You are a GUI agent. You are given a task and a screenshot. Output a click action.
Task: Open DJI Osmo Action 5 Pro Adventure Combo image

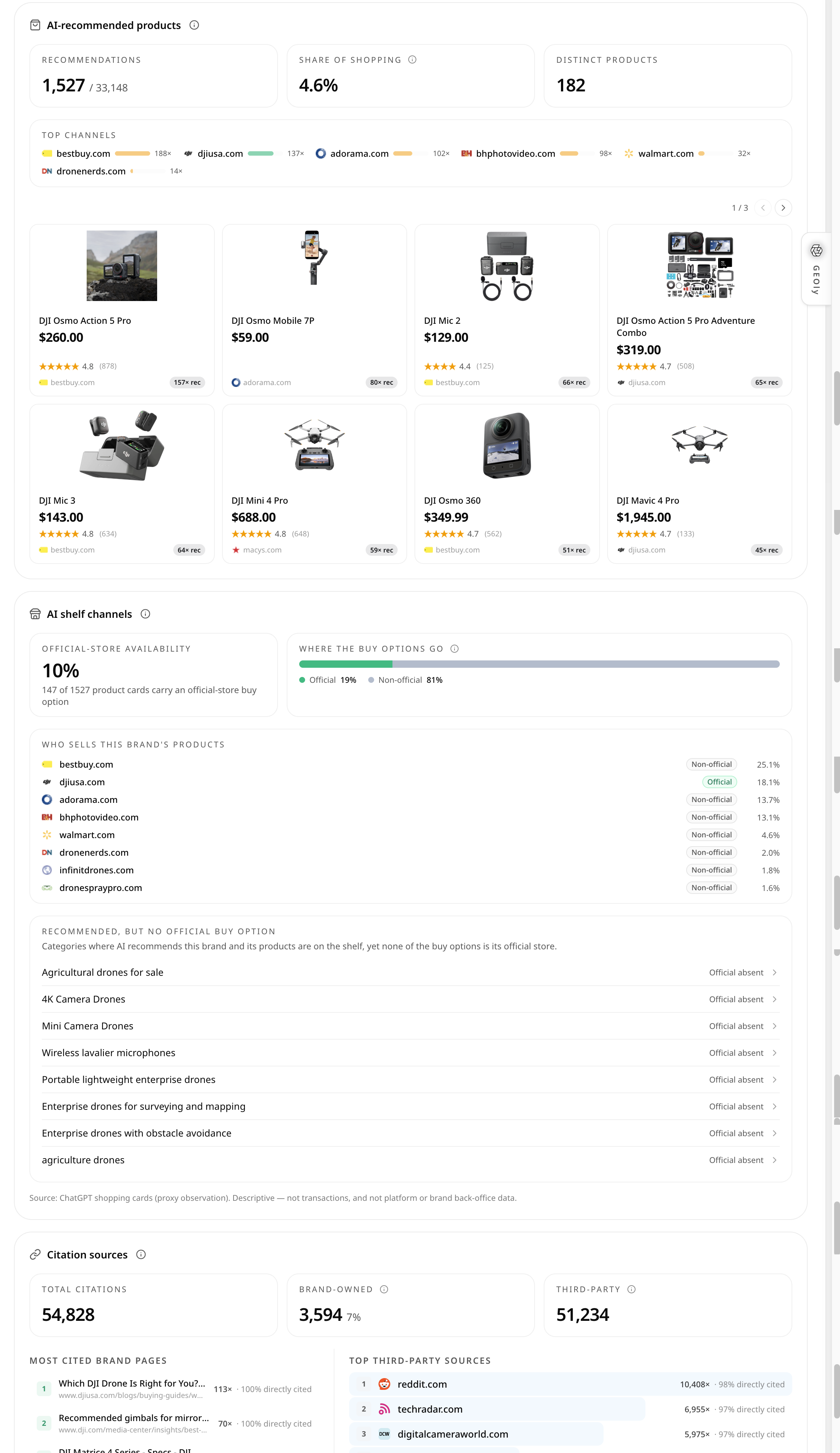(700, 265)
